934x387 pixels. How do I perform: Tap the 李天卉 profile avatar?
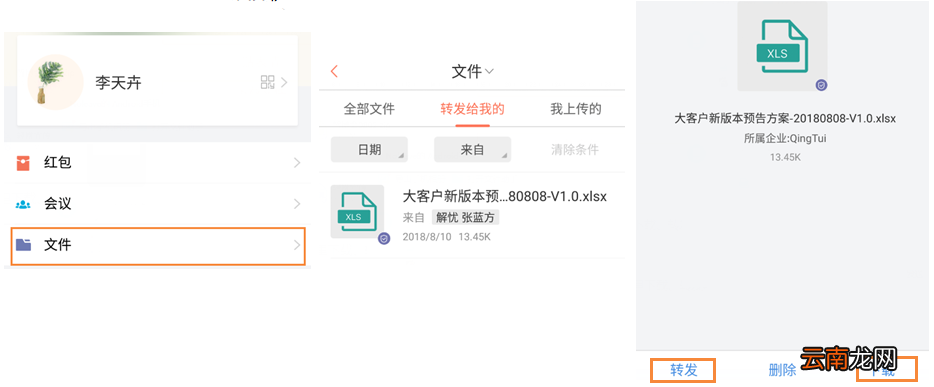55,82
